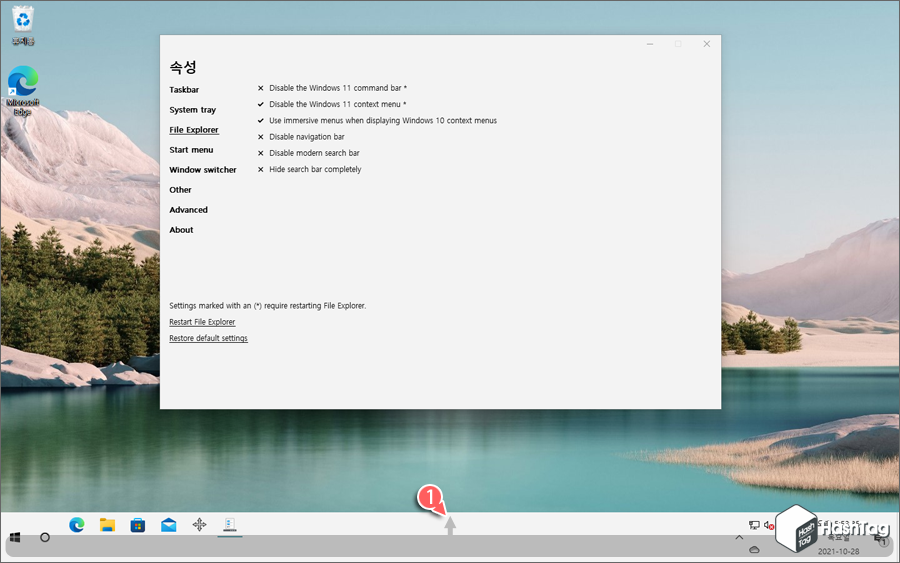900x563 pixels.
Task: Show the About section
Action: pyautogui.click(x=181, y=230)
